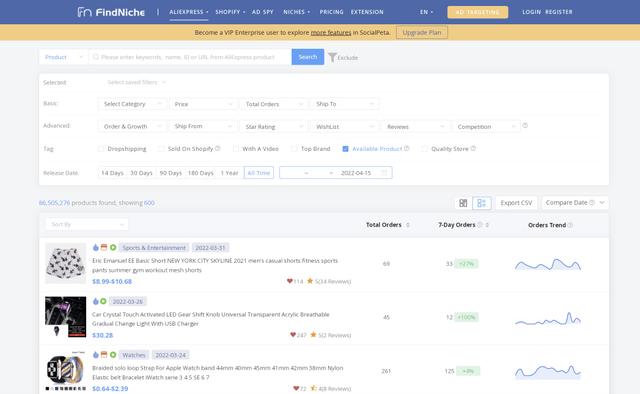This screenshot has width=640, height=394.
Task: Click star rating on Car Crystal gear knob
Action: (313, 335)
